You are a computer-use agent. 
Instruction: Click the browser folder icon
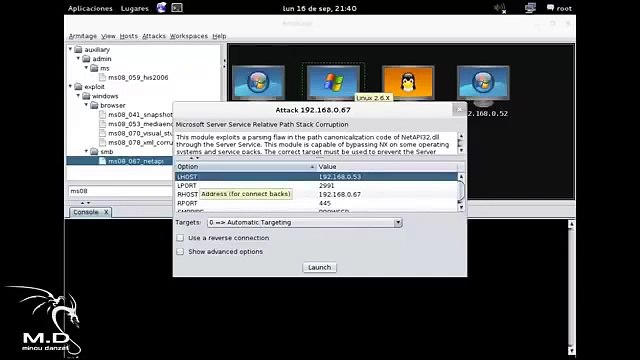click(94, 105)
